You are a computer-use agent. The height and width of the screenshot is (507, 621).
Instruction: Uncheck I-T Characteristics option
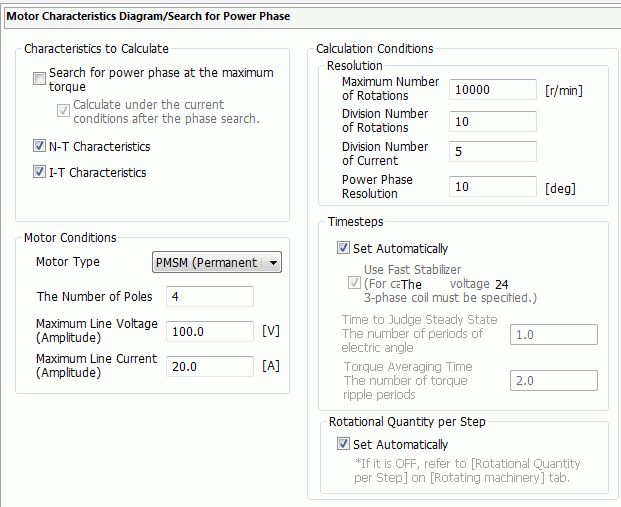coord(40,172)
